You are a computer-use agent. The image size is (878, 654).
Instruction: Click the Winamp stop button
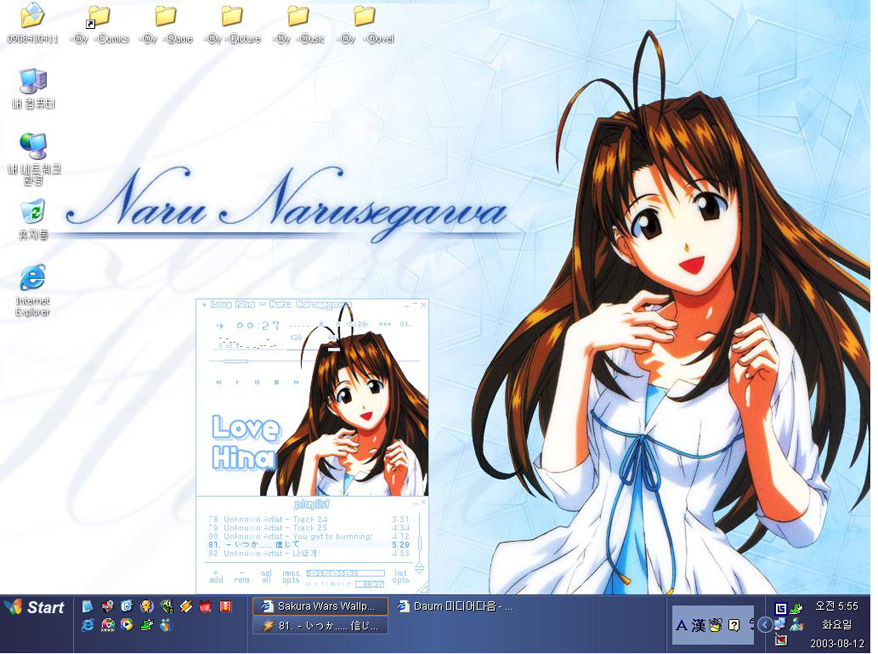276,382
